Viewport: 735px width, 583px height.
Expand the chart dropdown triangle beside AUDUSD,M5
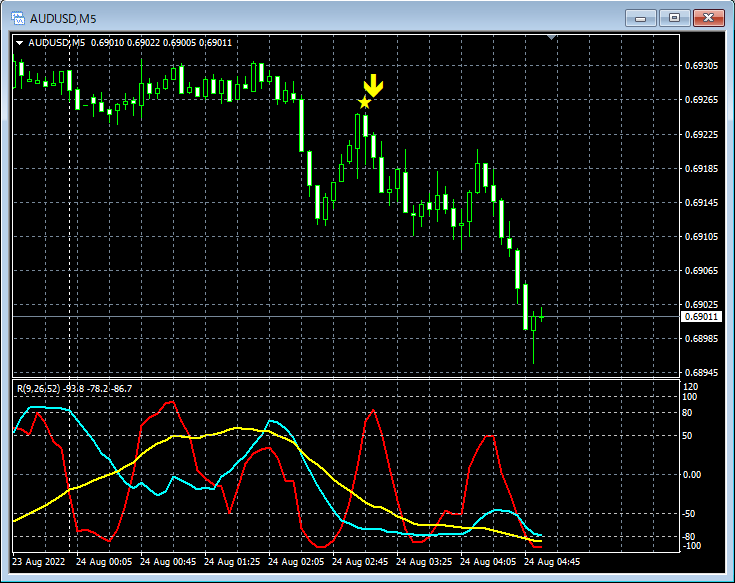point(20,43)
